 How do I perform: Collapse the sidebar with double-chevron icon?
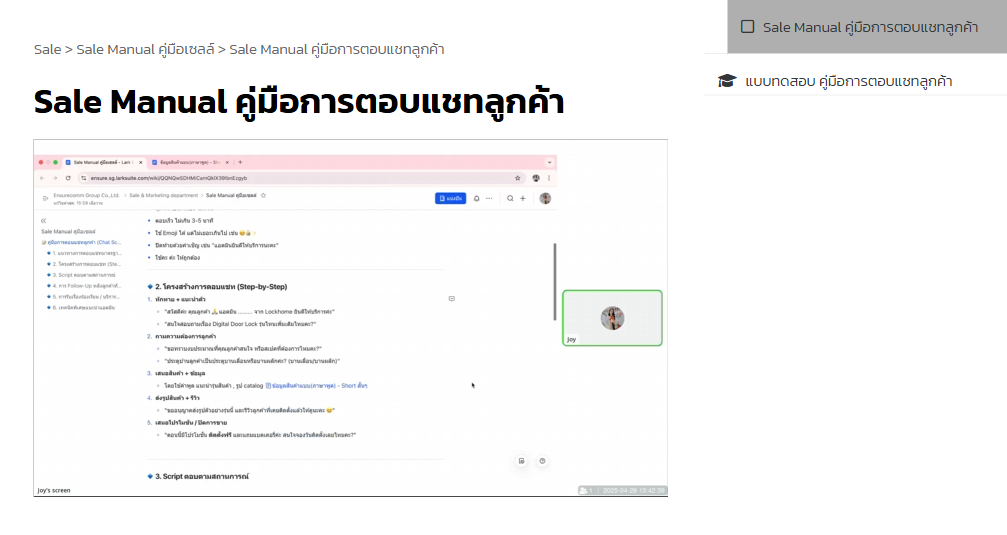click(43, 220)
